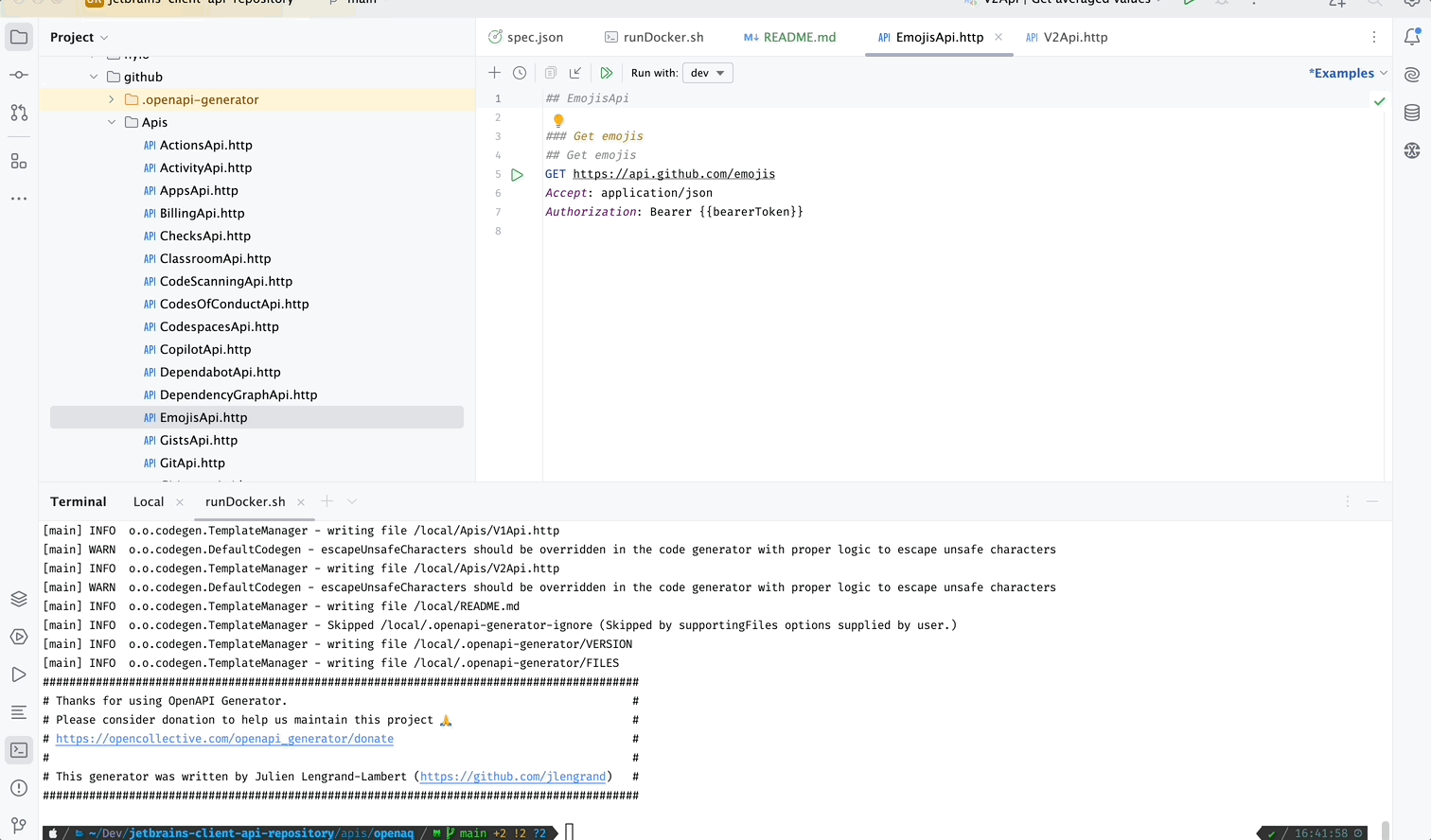Run the GET emojis request from the gutter
The image size is (1431, 840).
pyautogui.click(x=517, y=174)
